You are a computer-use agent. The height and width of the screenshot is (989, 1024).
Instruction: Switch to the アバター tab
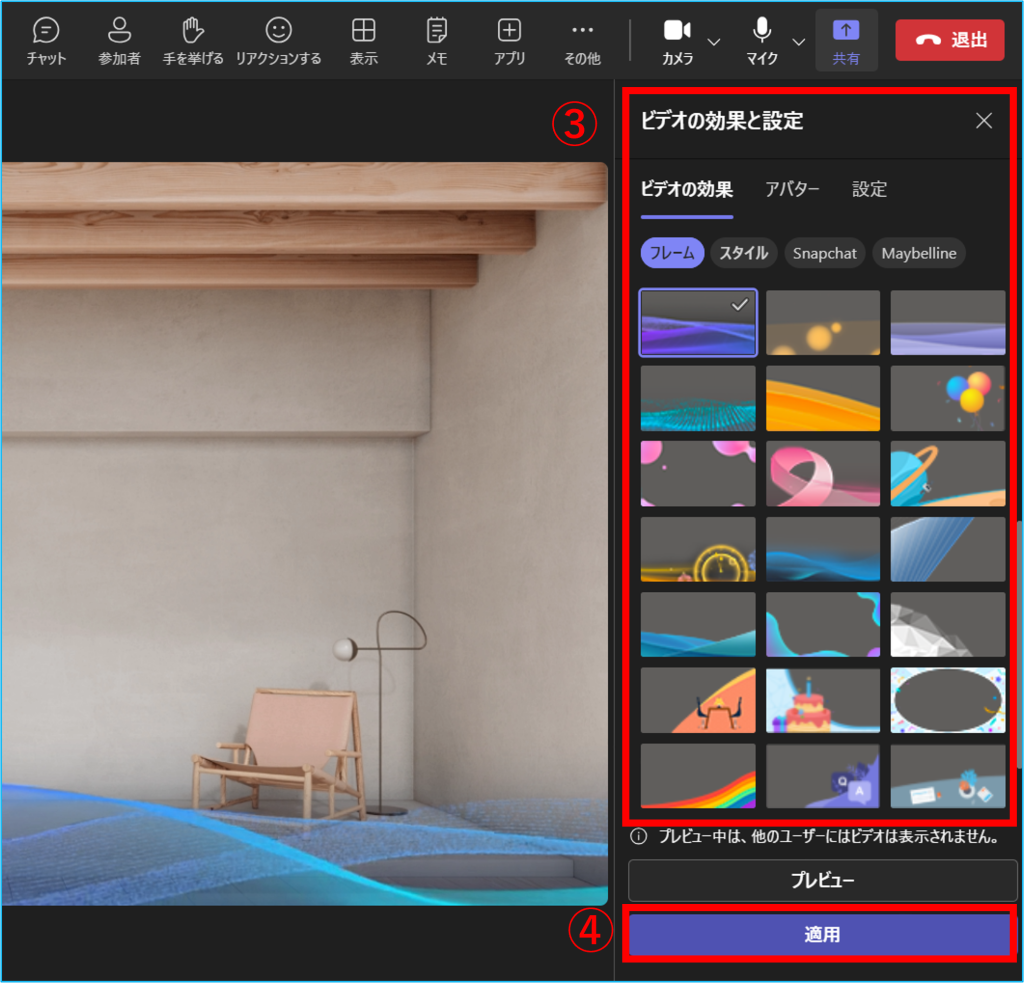792,189
